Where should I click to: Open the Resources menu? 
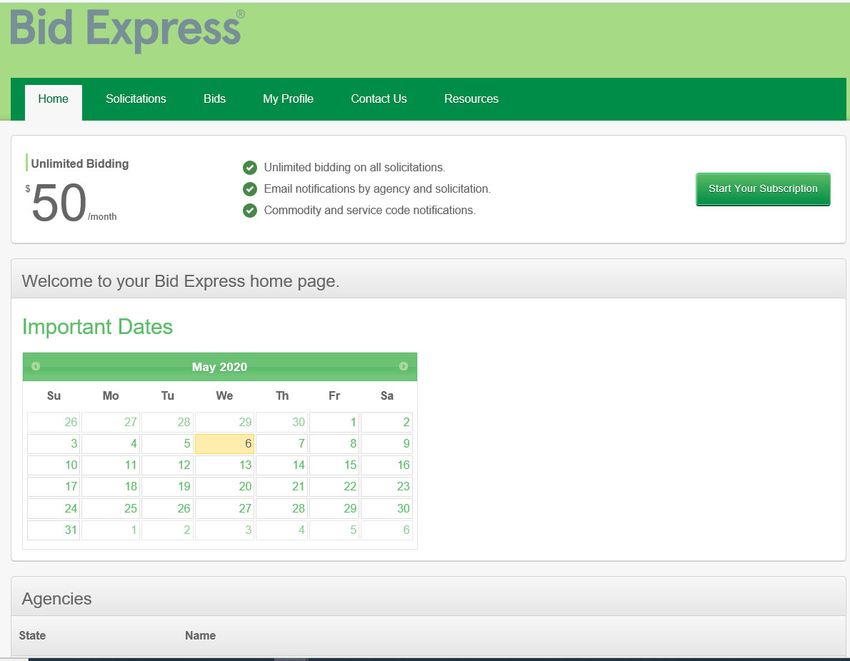coord(471,99)
